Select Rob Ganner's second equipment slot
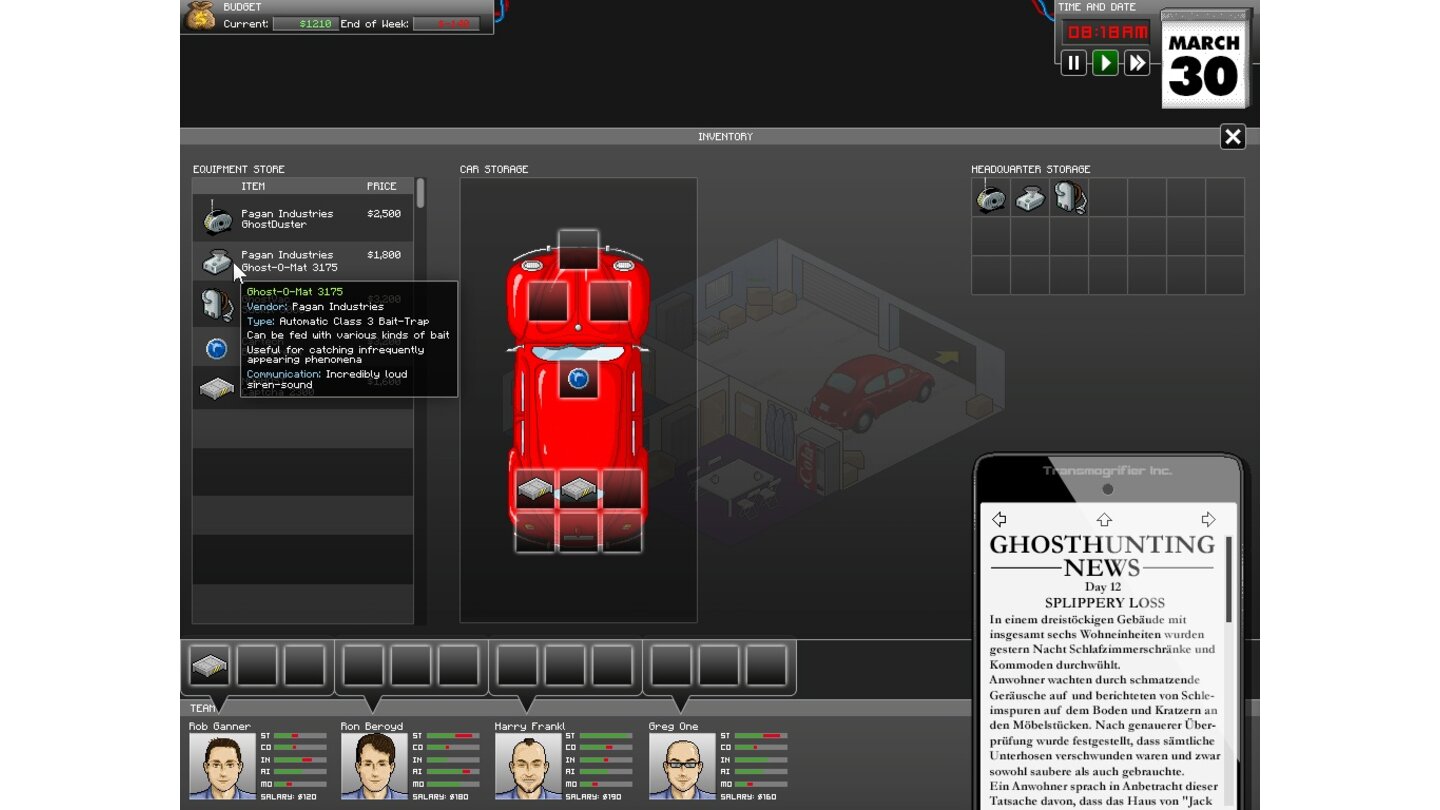 point(257,665)
